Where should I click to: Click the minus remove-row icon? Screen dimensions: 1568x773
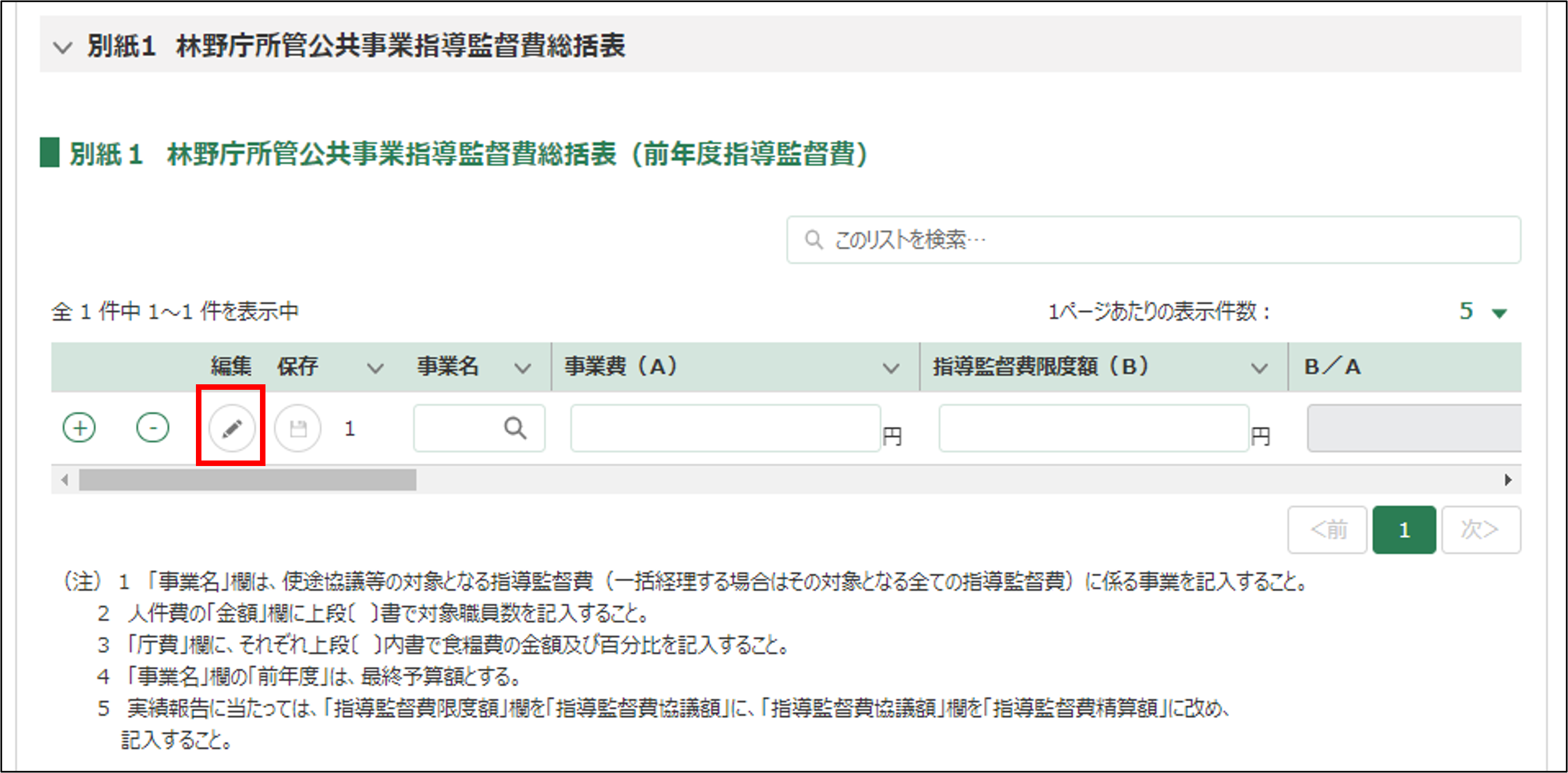152,427
